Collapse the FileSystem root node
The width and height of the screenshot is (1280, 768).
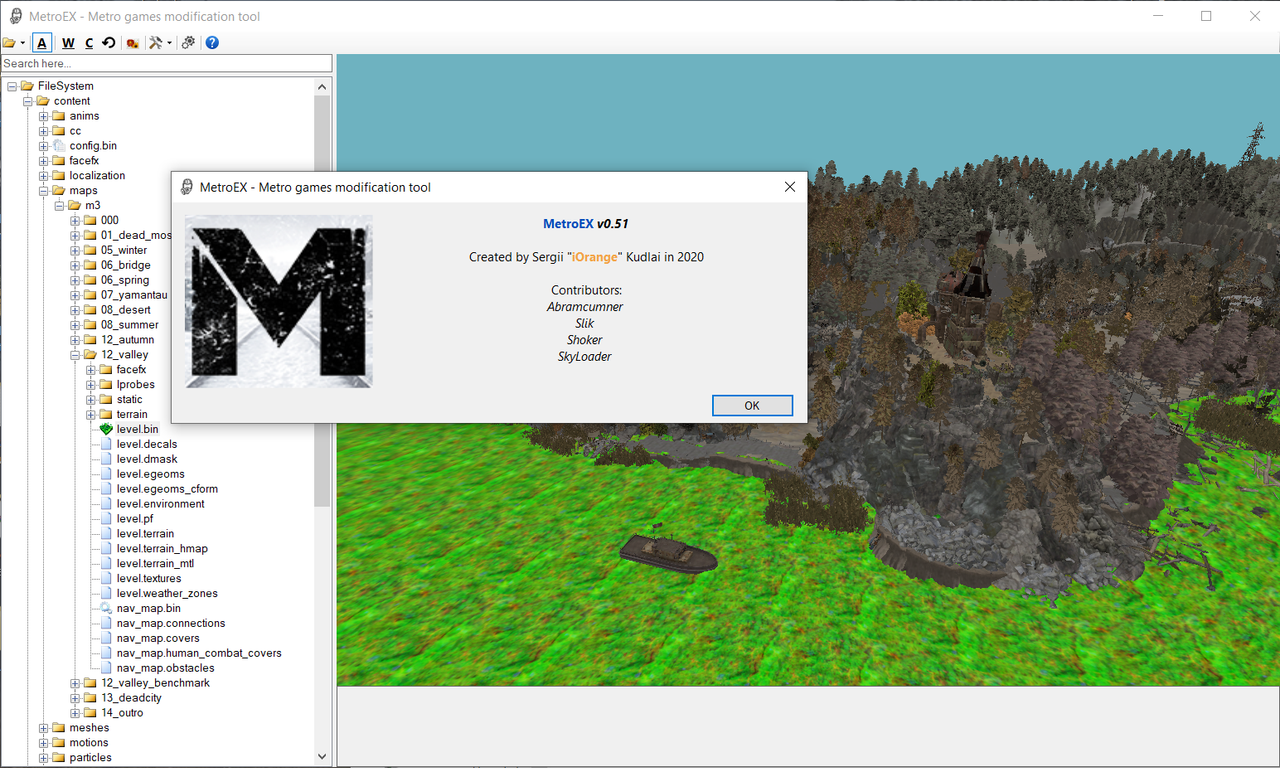pos(12,86)
